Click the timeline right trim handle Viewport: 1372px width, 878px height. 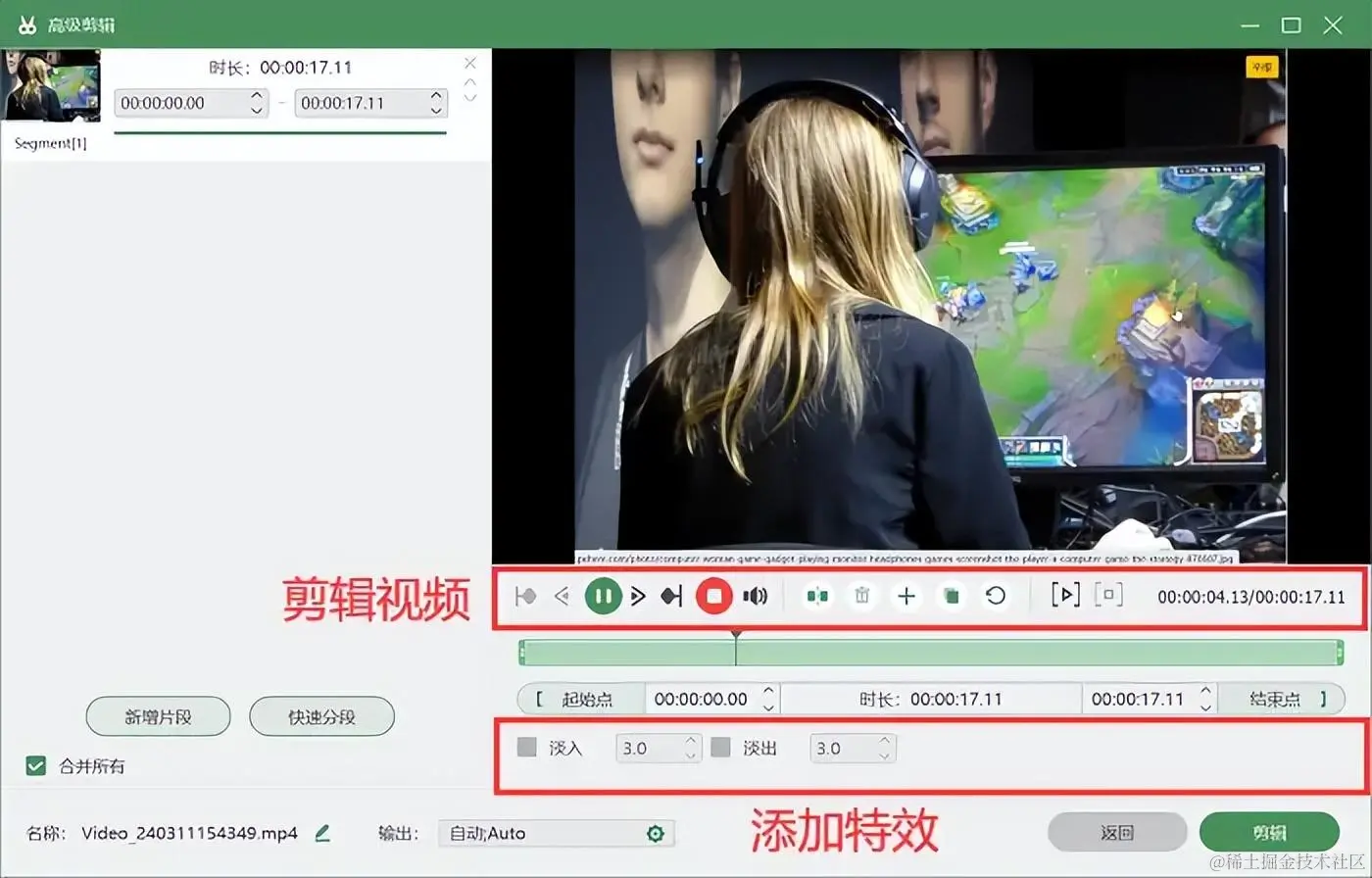click(x=1340, y=653)
